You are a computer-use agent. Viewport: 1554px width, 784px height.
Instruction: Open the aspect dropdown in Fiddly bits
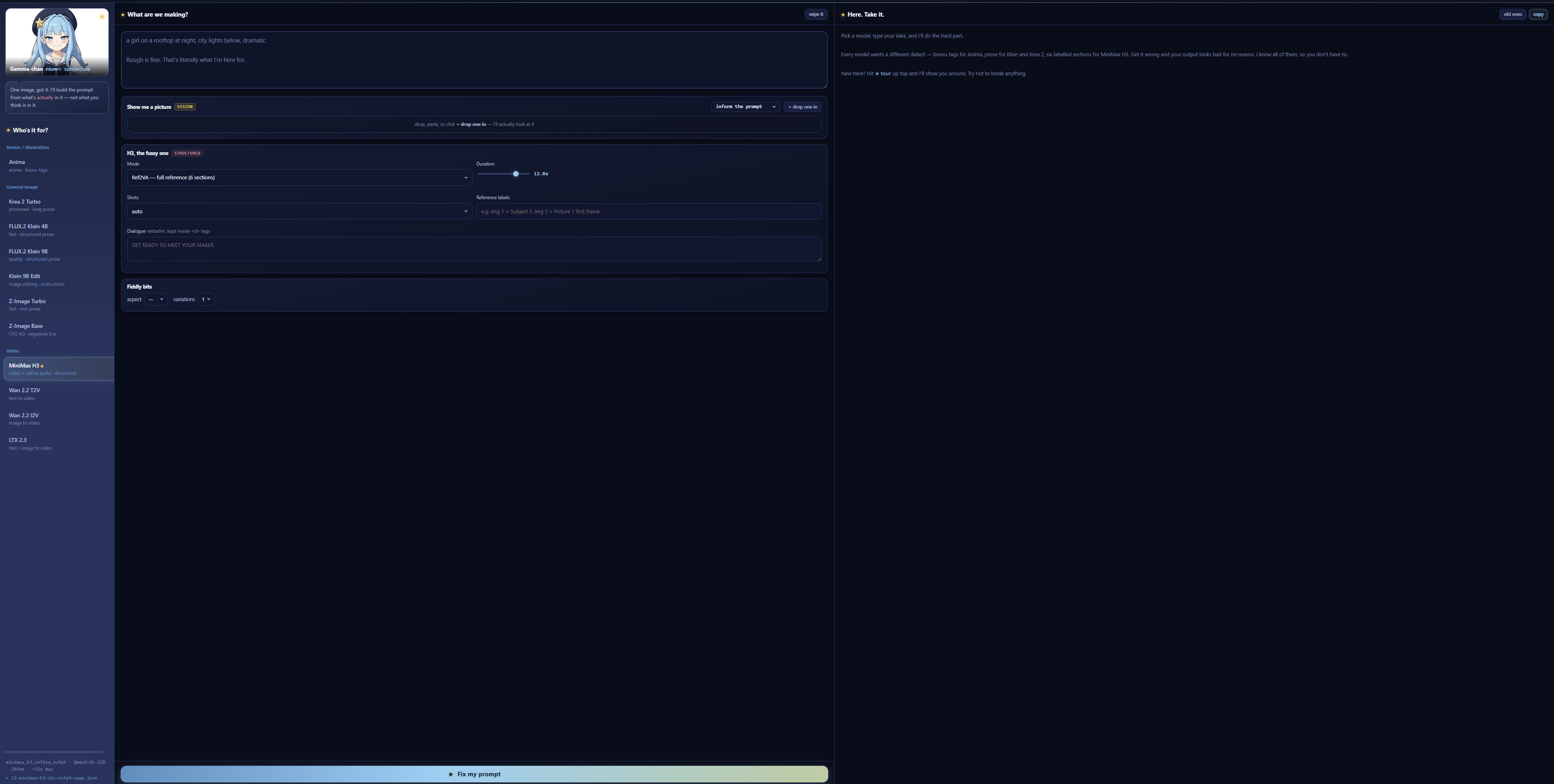pyautogui.click(x=155, y=299)
